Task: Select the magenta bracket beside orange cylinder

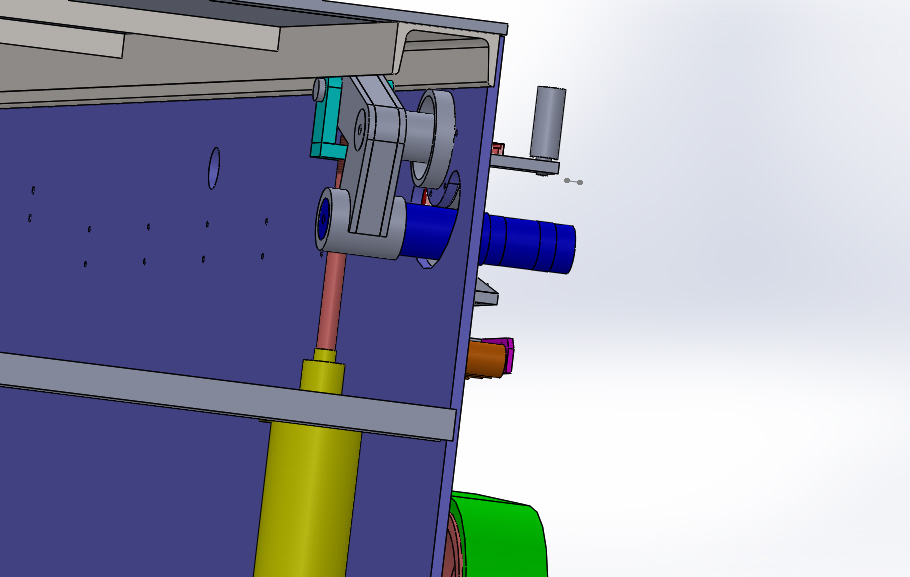Action: coord(509,355)
